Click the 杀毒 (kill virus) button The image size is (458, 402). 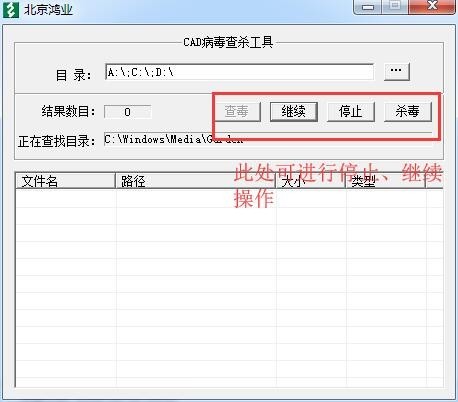point(407,111)
